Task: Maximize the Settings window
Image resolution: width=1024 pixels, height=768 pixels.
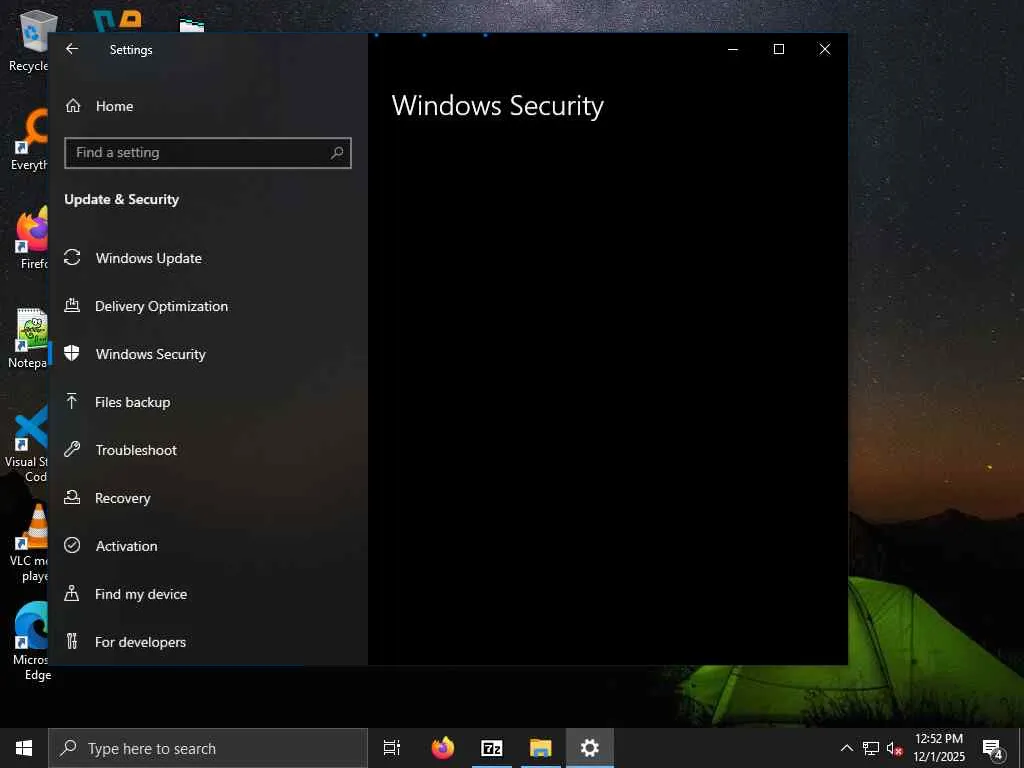Action: (x=778, y=49)
